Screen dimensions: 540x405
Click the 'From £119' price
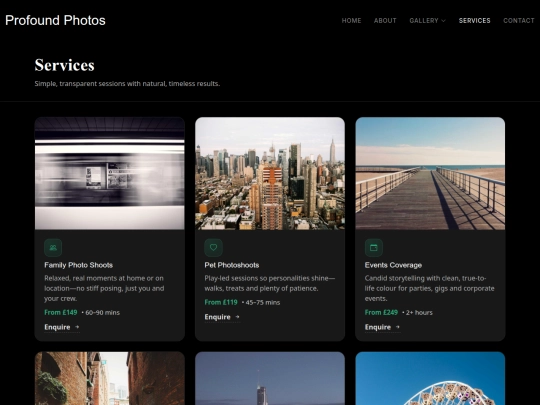(221, 302)
